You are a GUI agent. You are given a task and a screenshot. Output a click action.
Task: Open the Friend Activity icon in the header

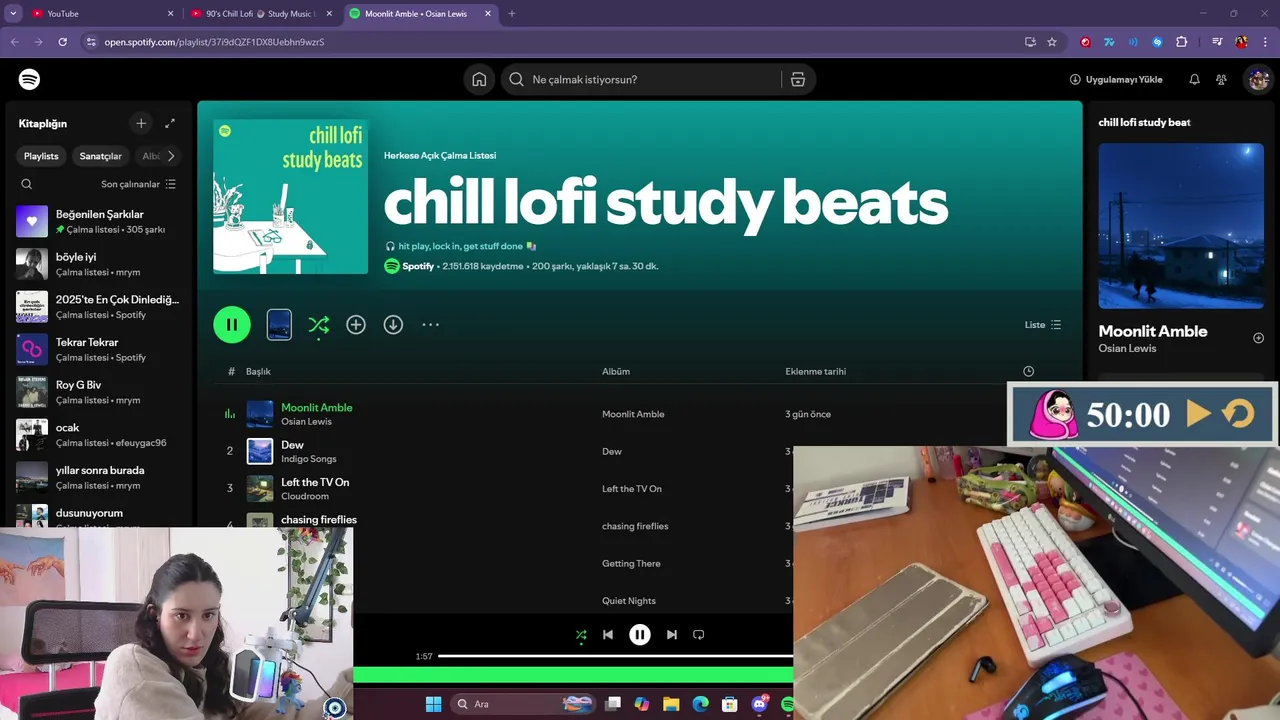[1221, 79]
